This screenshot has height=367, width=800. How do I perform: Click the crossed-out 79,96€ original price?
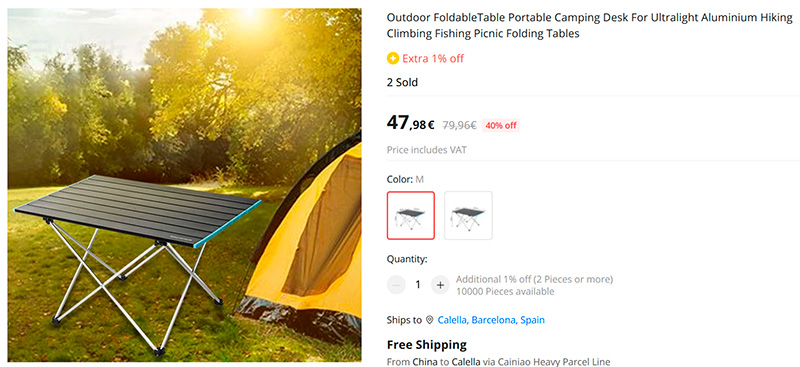tap(459, 125)
